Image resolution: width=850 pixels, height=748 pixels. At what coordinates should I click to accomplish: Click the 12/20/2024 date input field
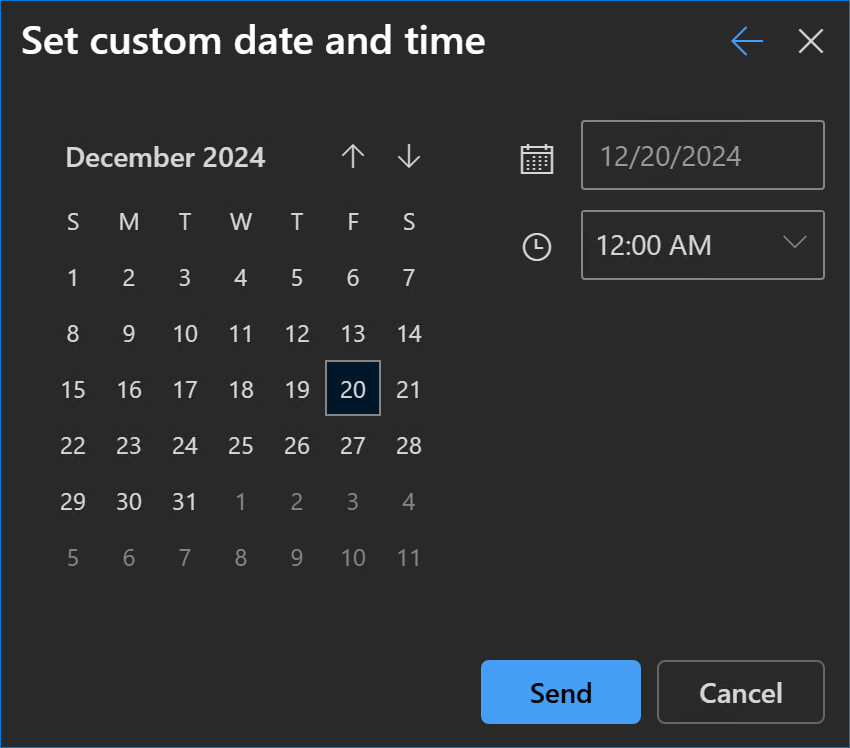click(703, 156)
